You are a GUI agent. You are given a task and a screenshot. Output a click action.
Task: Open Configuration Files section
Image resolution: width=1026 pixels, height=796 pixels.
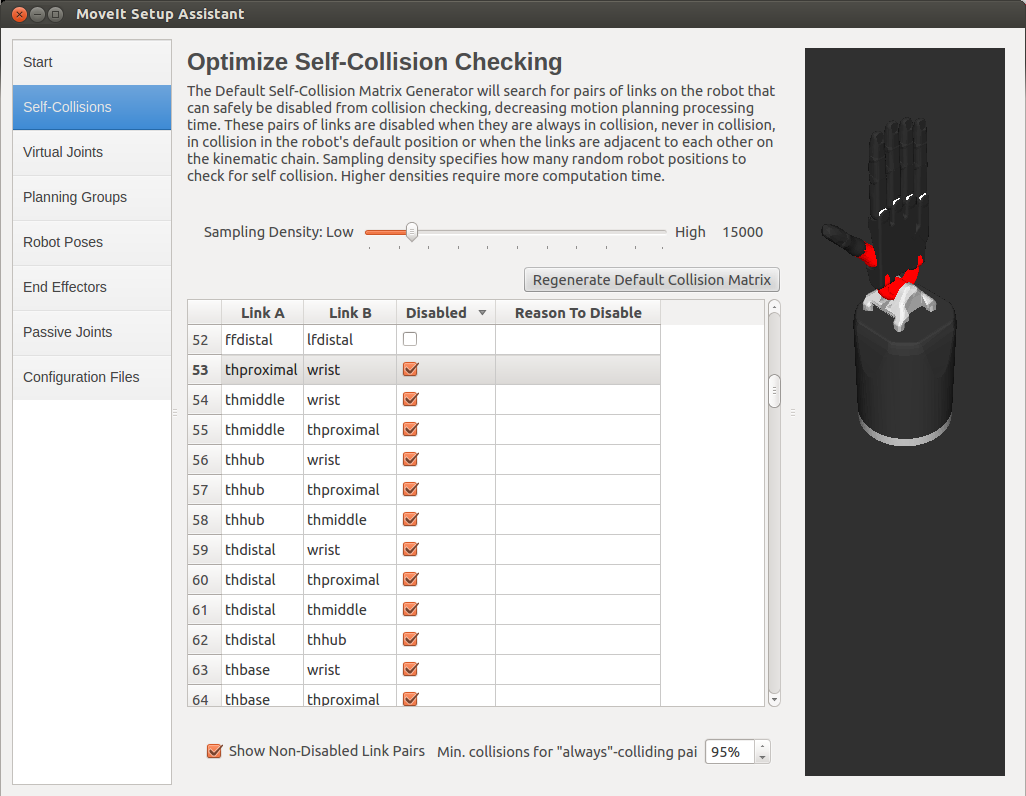click(92, 378)
